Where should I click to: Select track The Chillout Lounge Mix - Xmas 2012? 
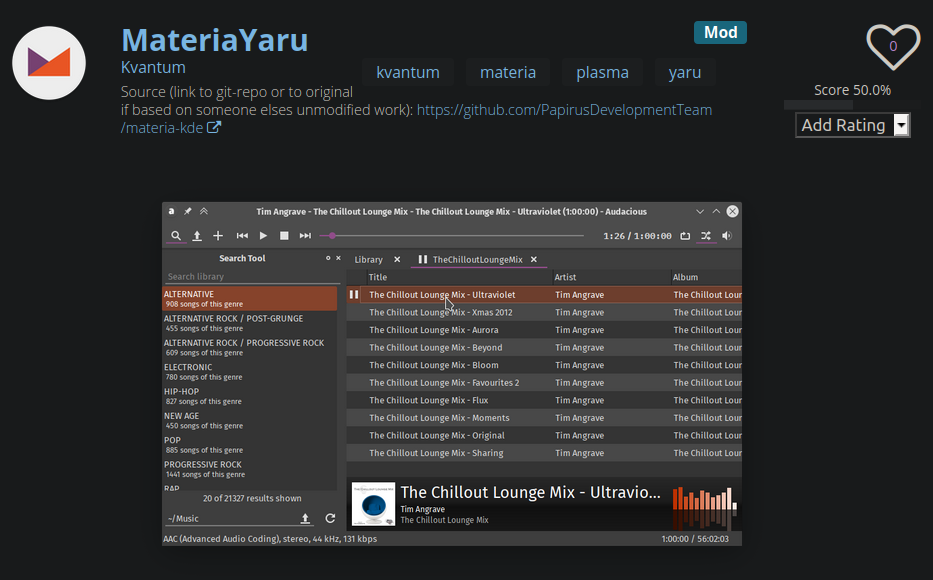544,312
